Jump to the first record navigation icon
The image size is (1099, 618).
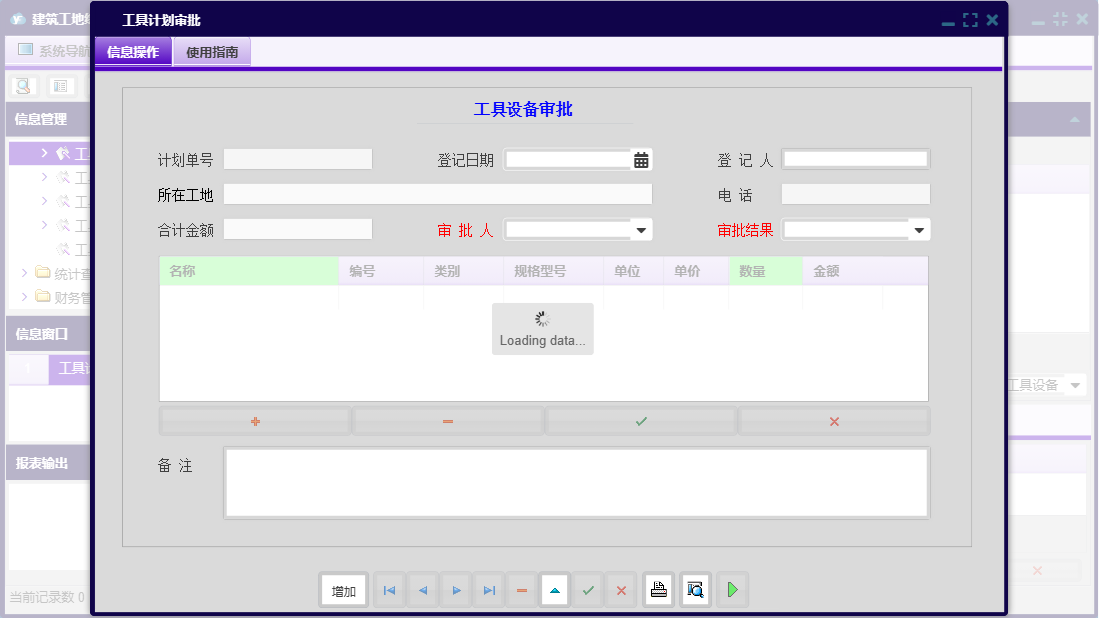pyautogui.click(x=389, y=590)
